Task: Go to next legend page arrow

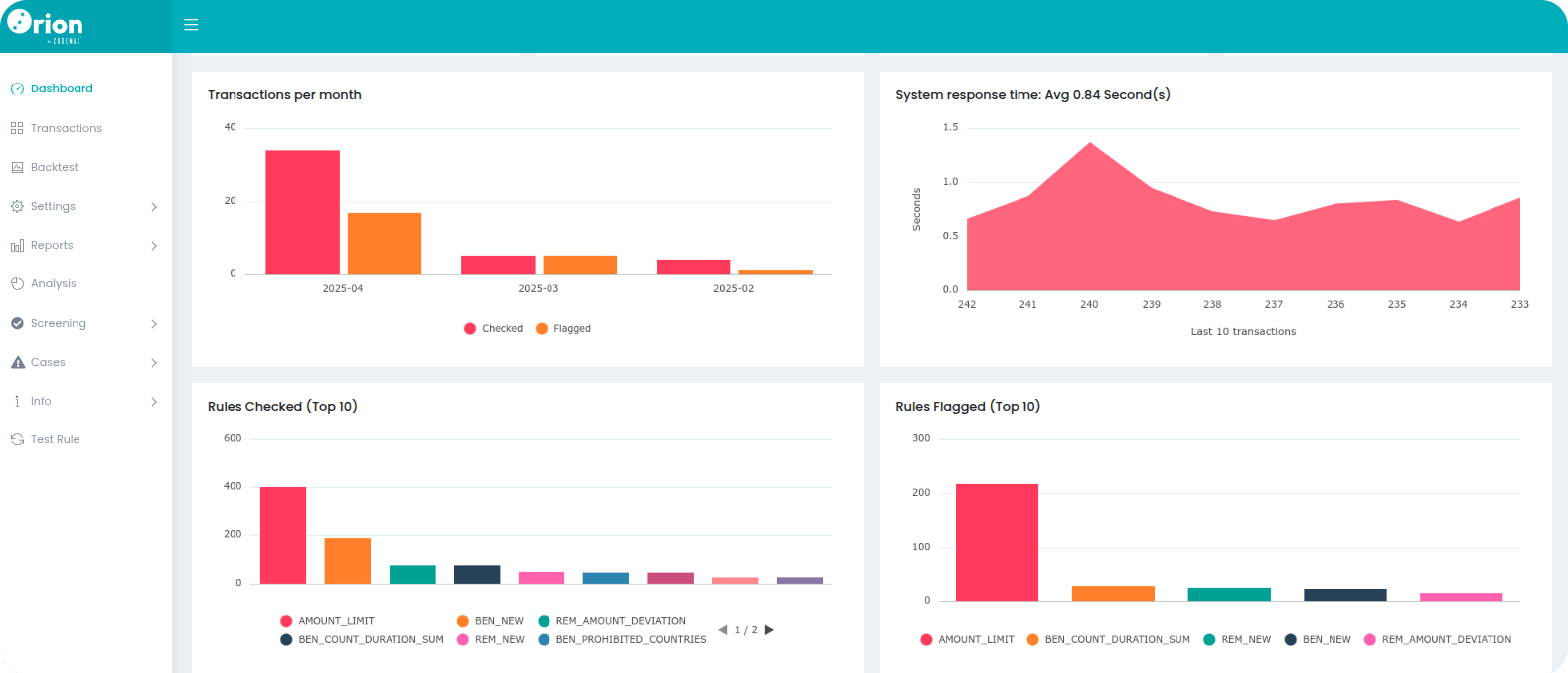Action: click(769, 630)
